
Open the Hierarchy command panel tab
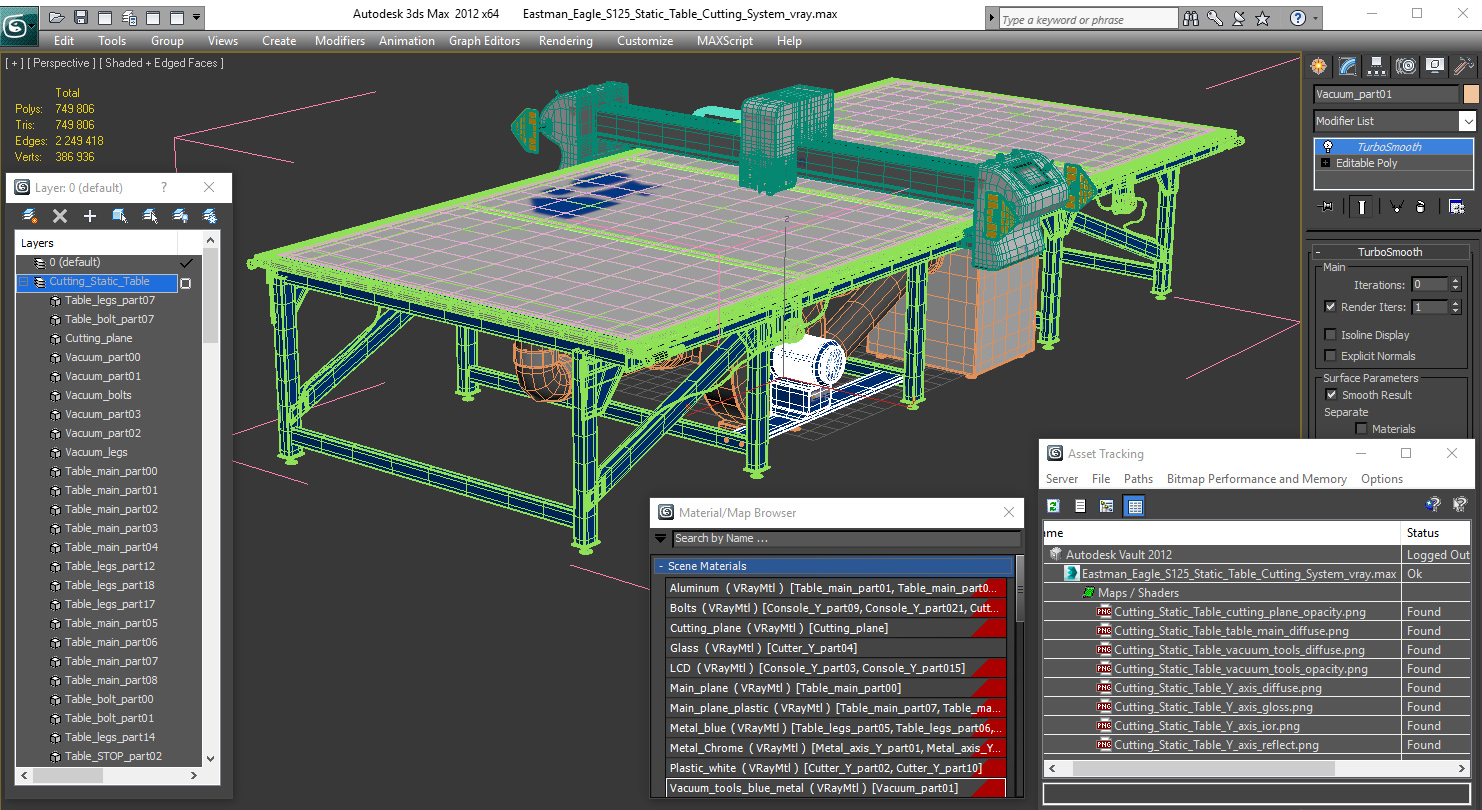[x=1377, y=66]
